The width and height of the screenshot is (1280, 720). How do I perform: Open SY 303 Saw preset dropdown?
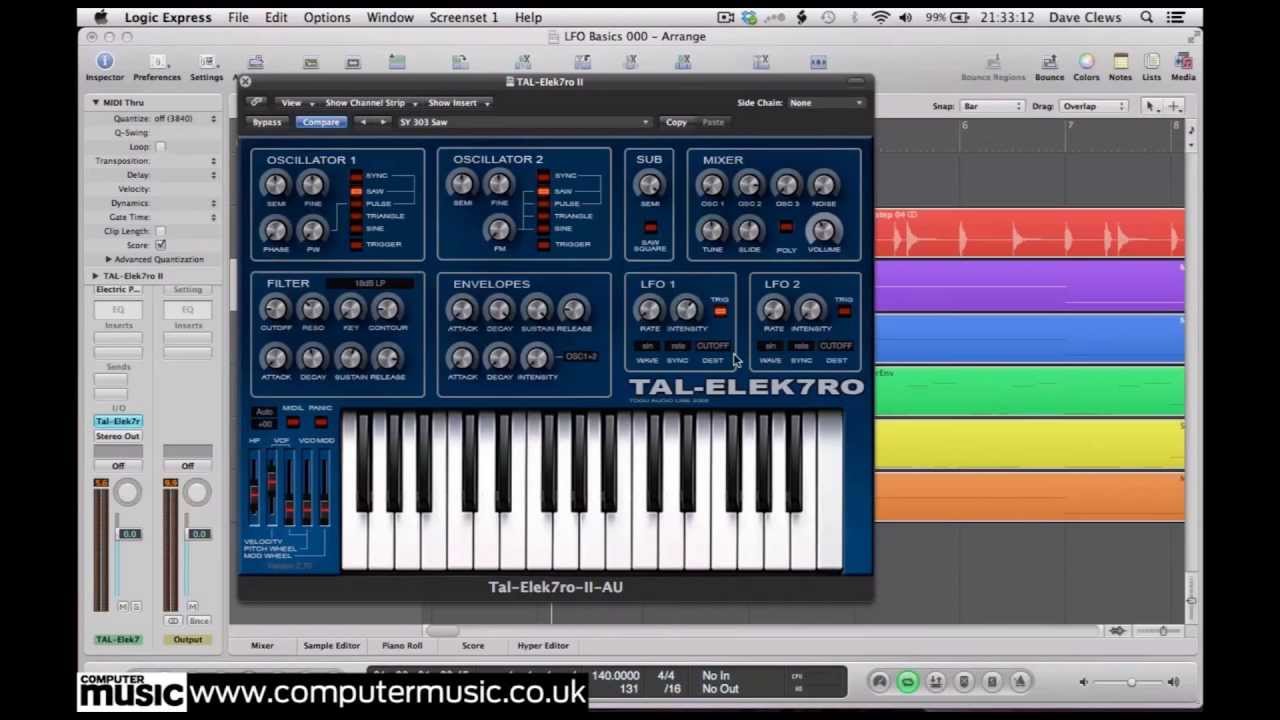click(x=523, y=122)
